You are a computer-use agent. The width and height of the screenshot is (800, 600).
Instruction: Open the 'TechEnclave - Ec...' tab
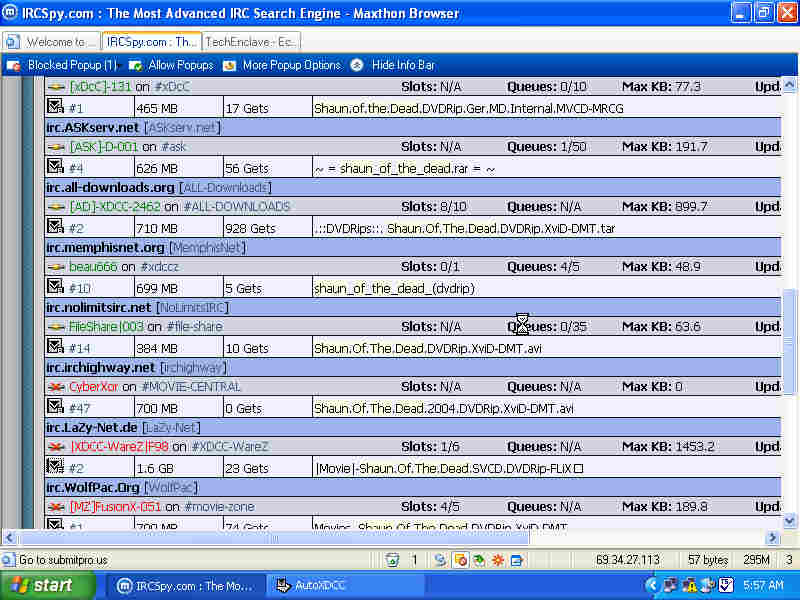pos(251,42)
